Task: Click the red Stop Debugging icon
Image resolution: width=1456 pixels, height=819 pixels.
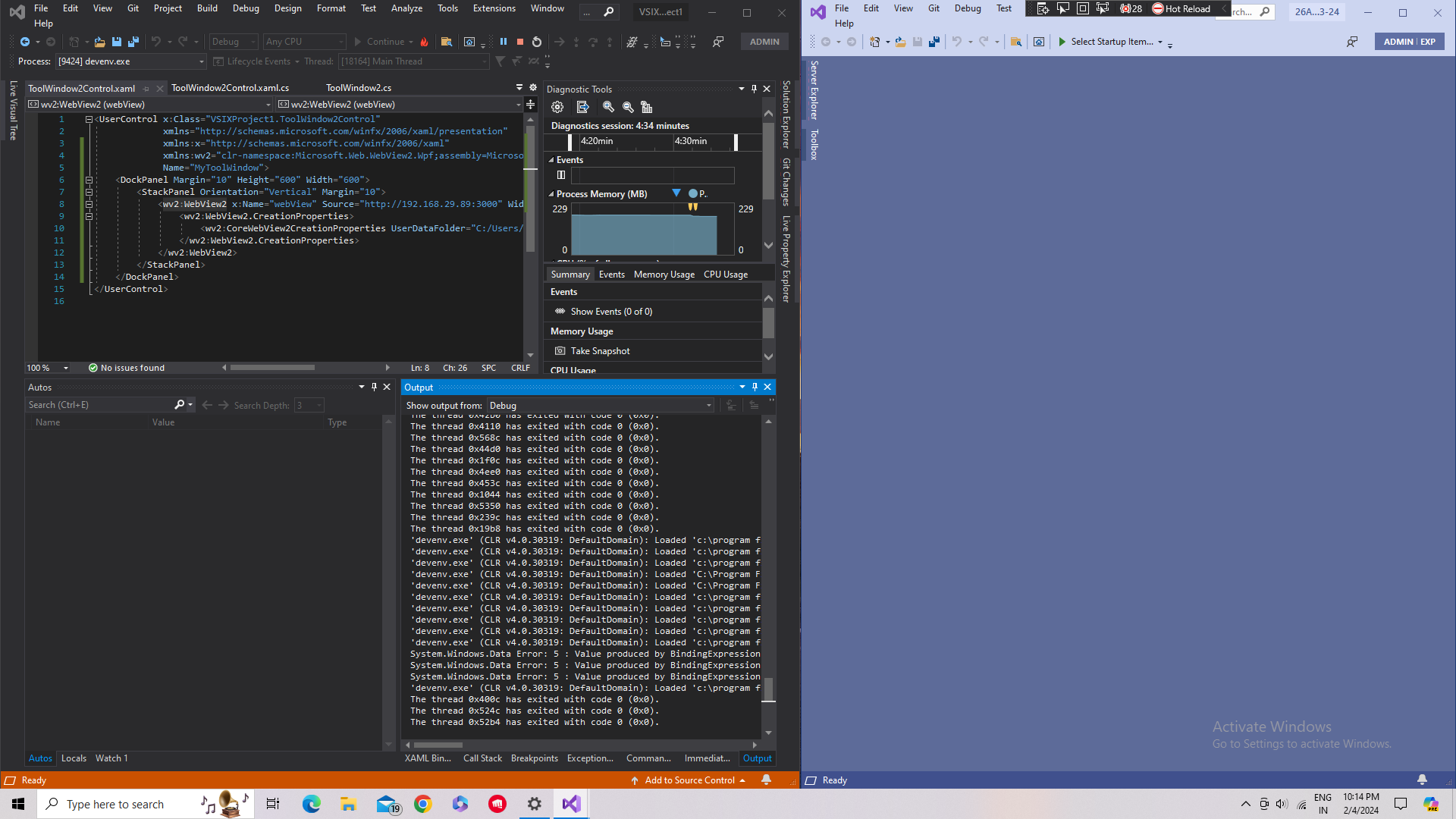Action: 520,42
